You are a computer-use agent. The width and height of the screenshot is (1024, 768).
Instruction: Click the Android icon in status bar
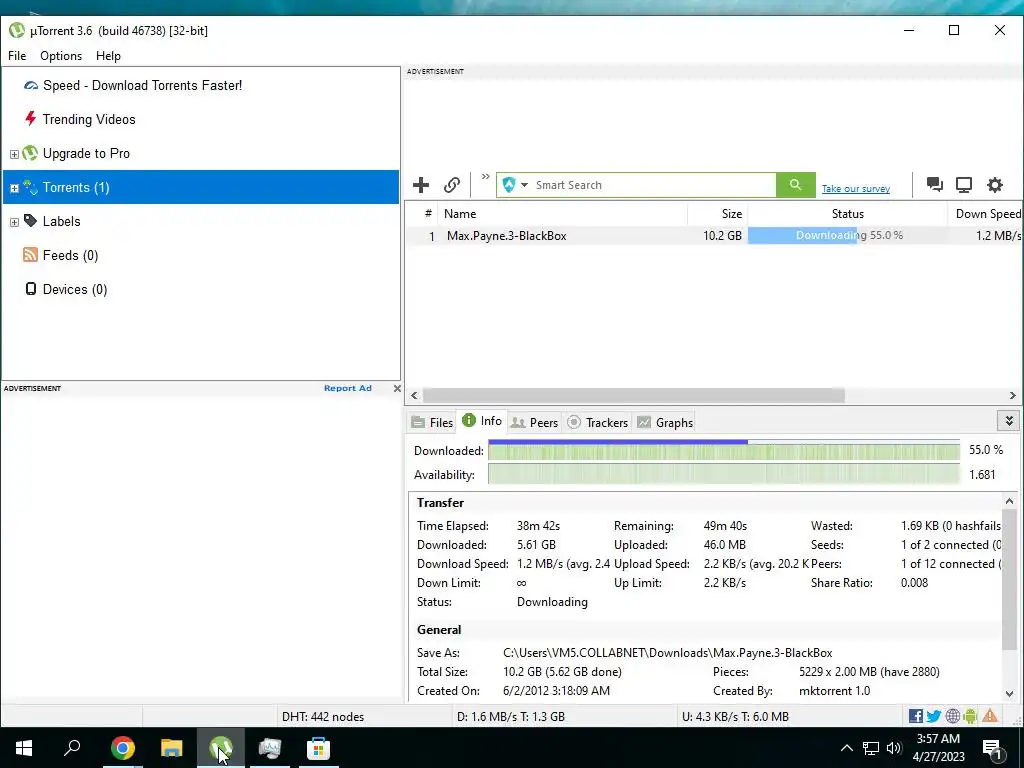(x=970, y=716)
